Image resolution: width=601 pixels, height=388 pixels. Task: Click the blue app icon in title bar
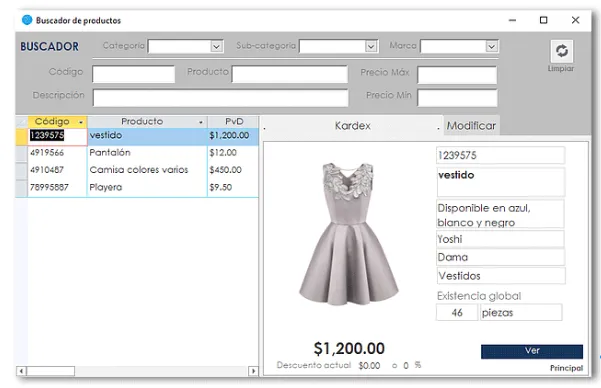point(27,20)
